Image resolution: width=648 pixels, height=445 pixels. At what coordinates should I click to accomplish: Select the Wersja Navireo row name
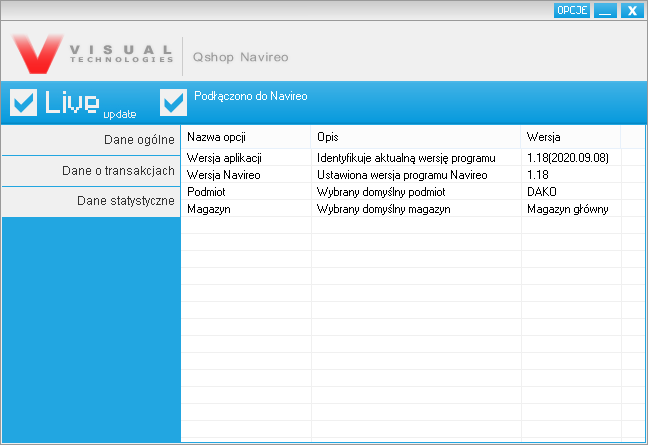coord(224,175)
